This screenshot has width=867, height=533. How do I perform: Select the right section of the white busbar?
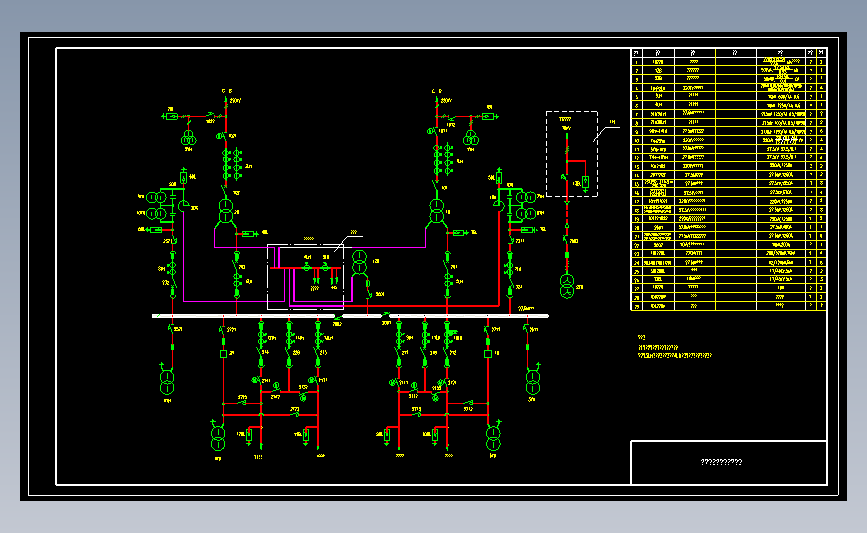[x=469, y=316]
